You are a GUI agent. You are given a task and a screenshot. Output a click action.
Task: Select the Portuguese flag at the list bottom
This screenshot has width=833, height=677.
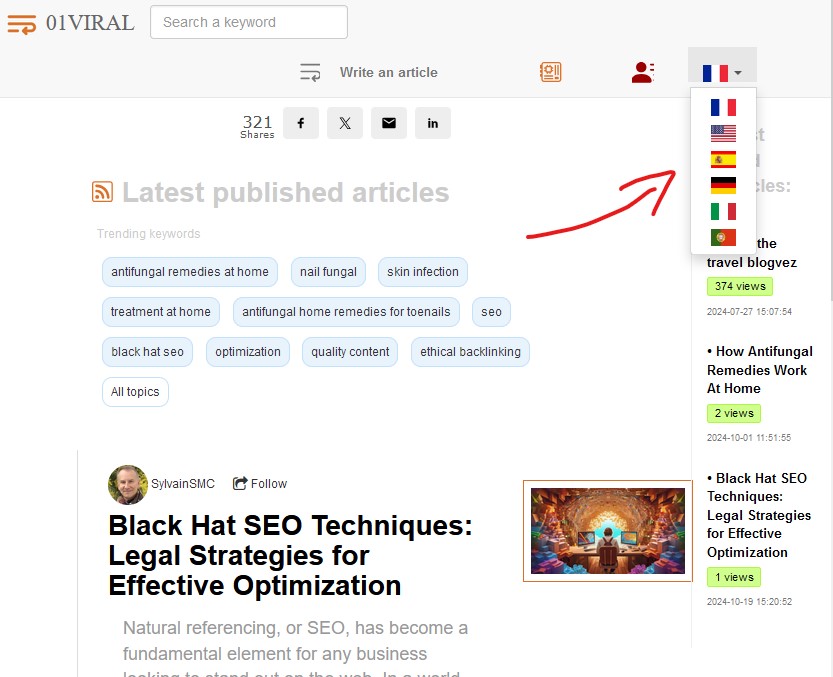[x=723, y=237]
